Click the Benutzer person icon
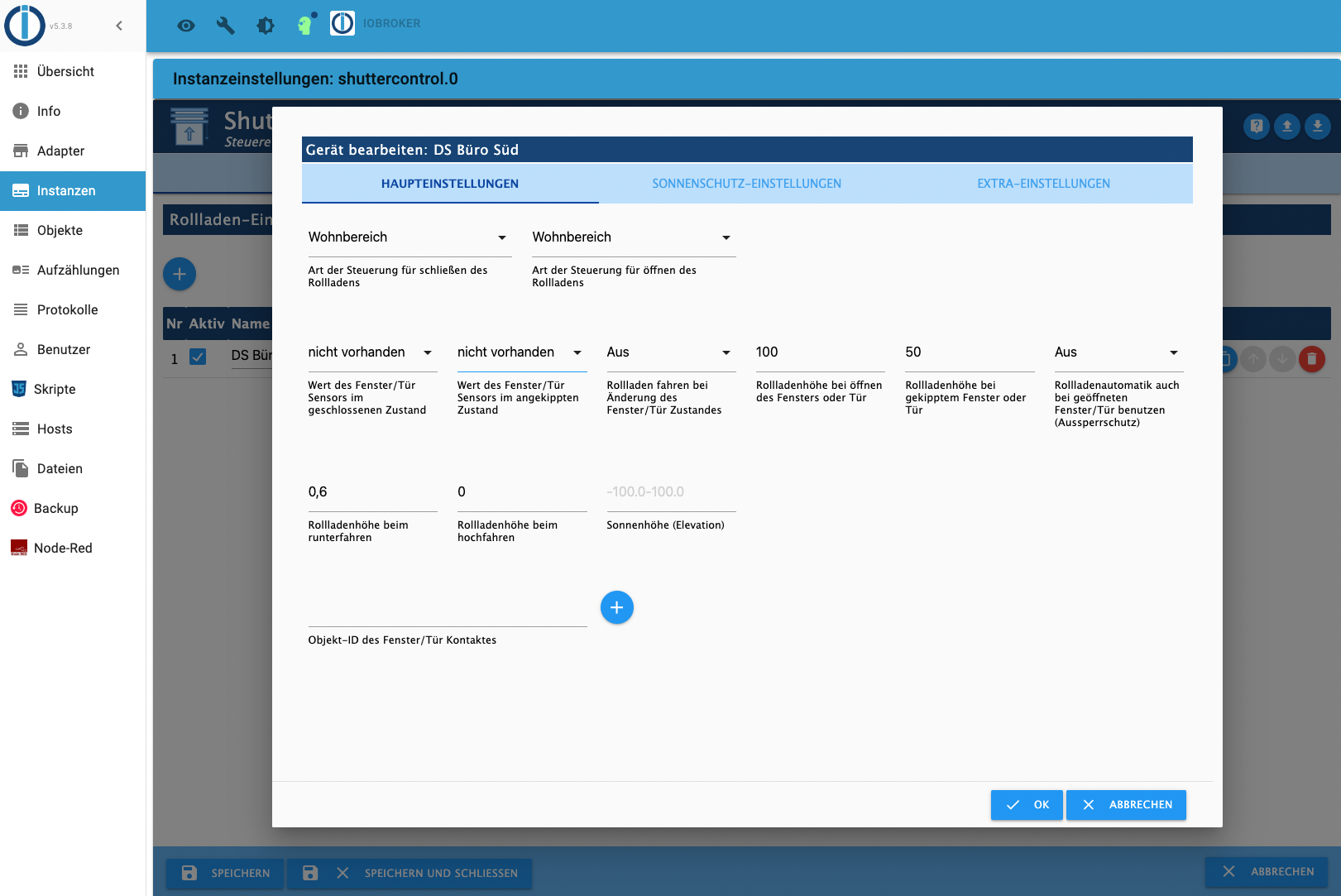Image resolution: width=1341 pixels, height=896 pixels. (21, 349)
